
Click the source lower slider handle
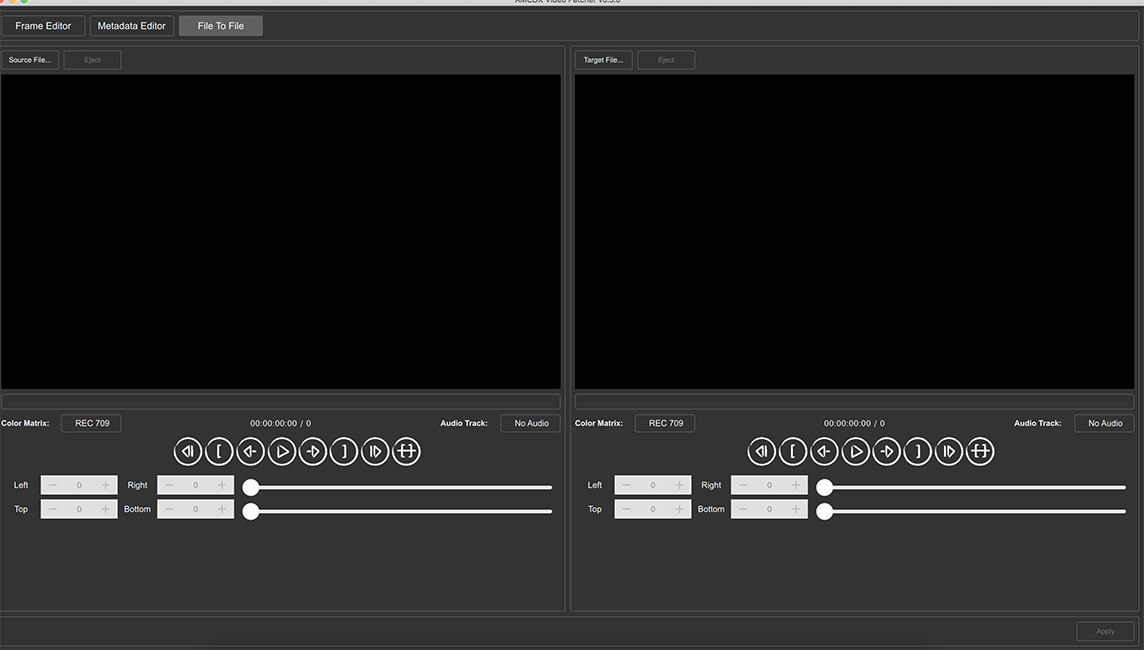[x=251, y=511]
